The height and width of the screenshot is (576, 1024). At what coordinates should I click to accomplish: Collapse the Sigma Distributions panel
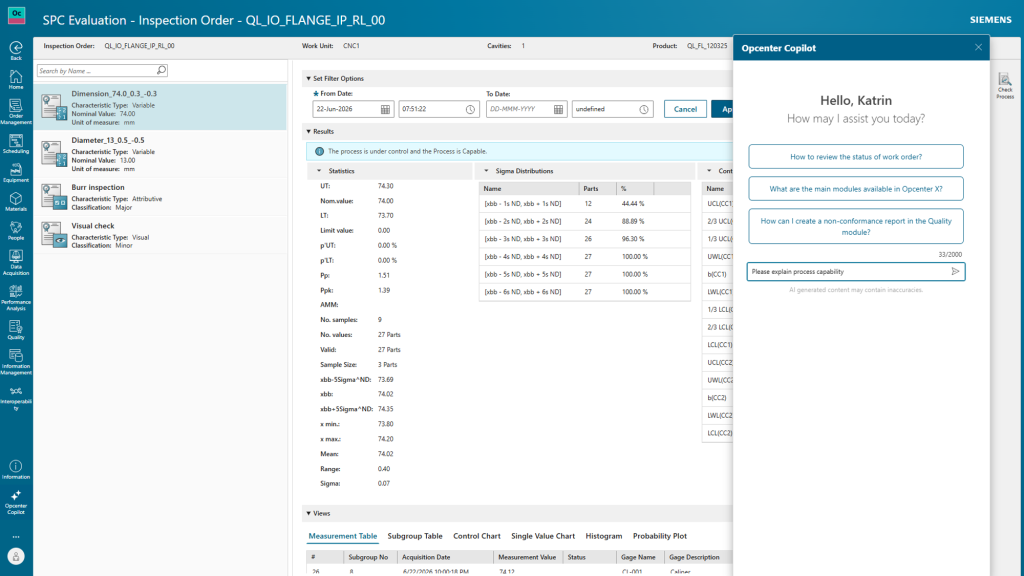pos(486,170)
